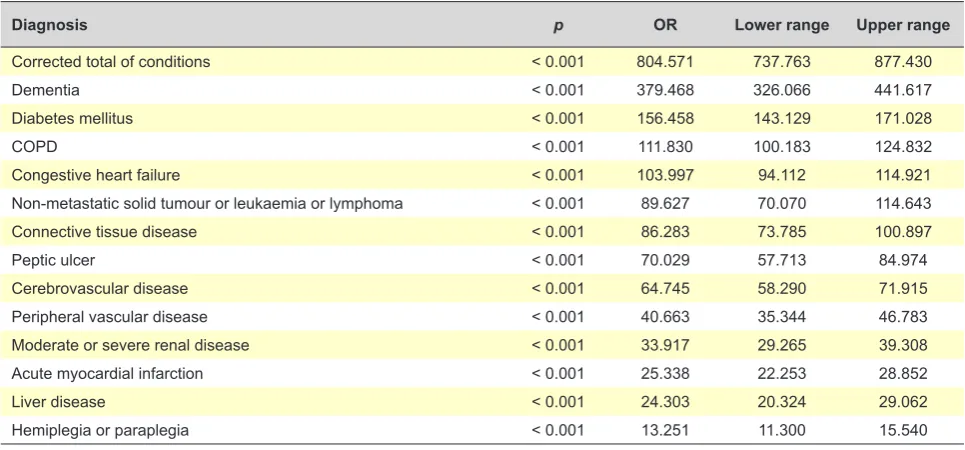Image resolution: width=965 pixels, height=450 pixels.
Task: Click lower range value 737.763
Action: [x=782, y=62]
